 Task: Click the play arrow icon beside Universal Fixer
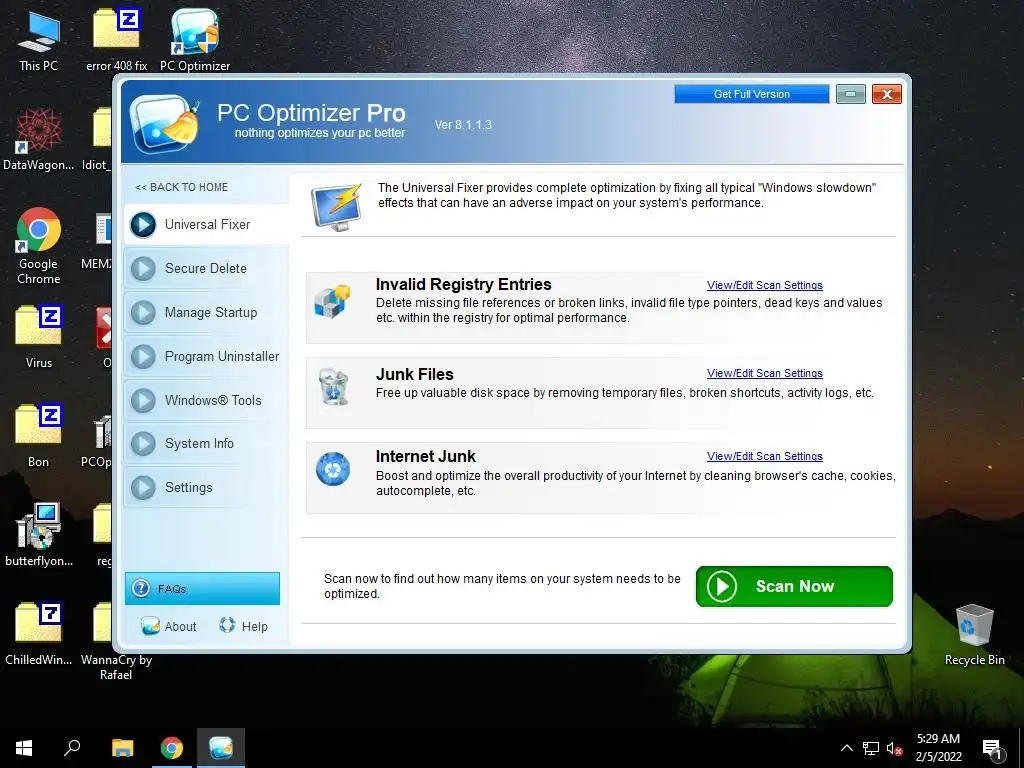143,225
